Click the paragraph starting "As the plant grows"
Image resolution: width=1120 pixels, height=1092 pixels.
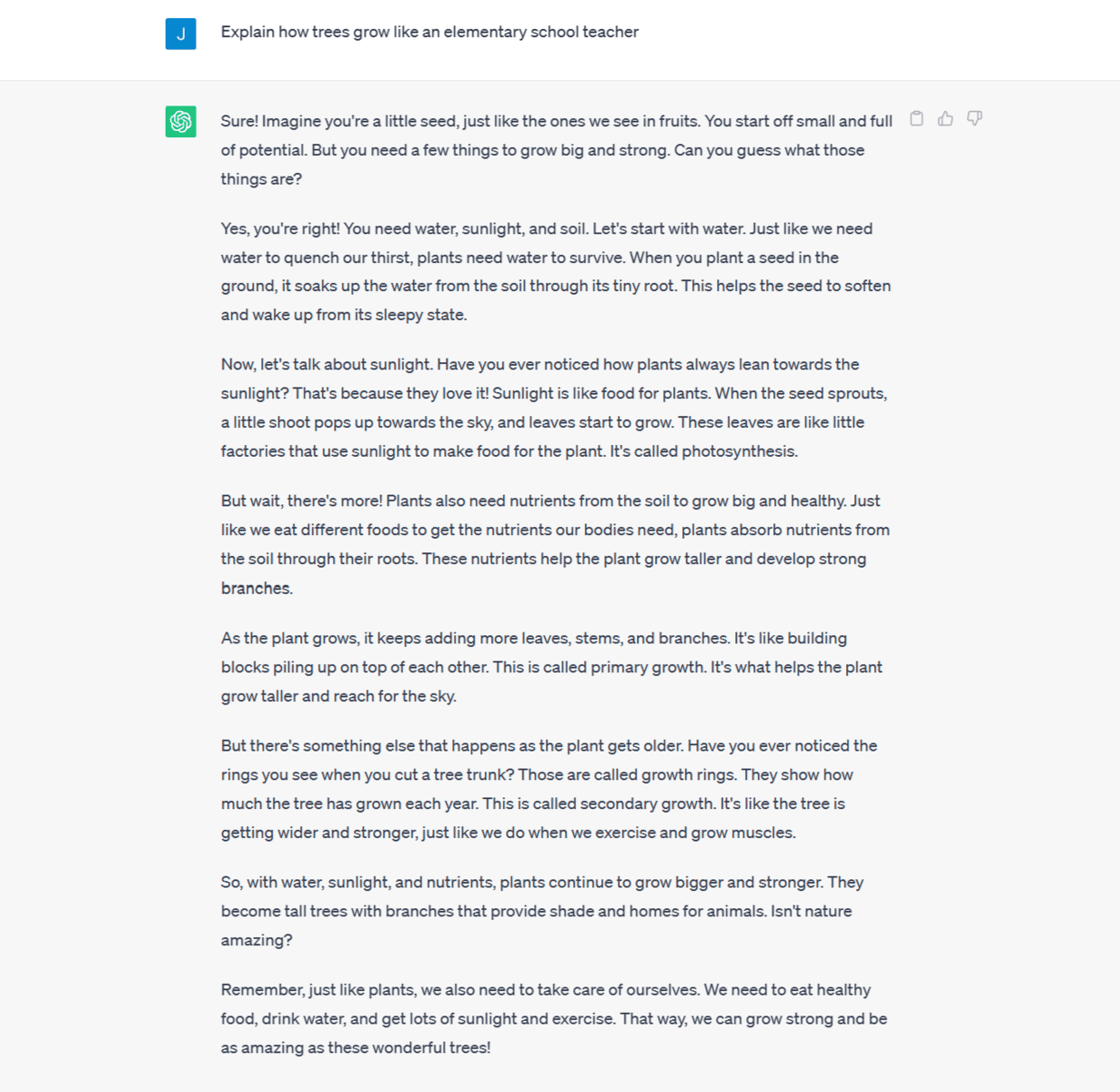point(551,667)
